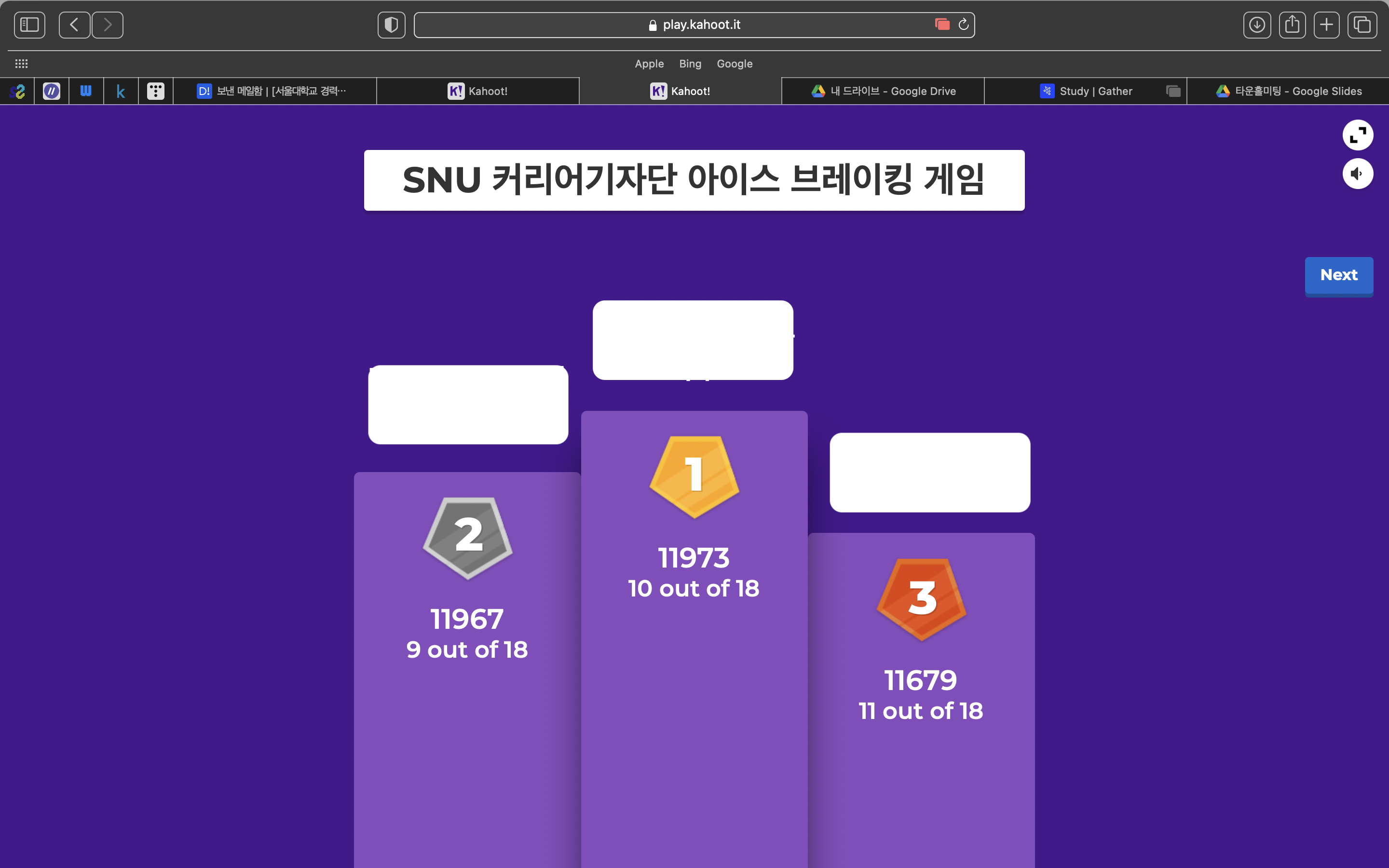
Task: Click the first place gold medal
Action: (694, 476)
